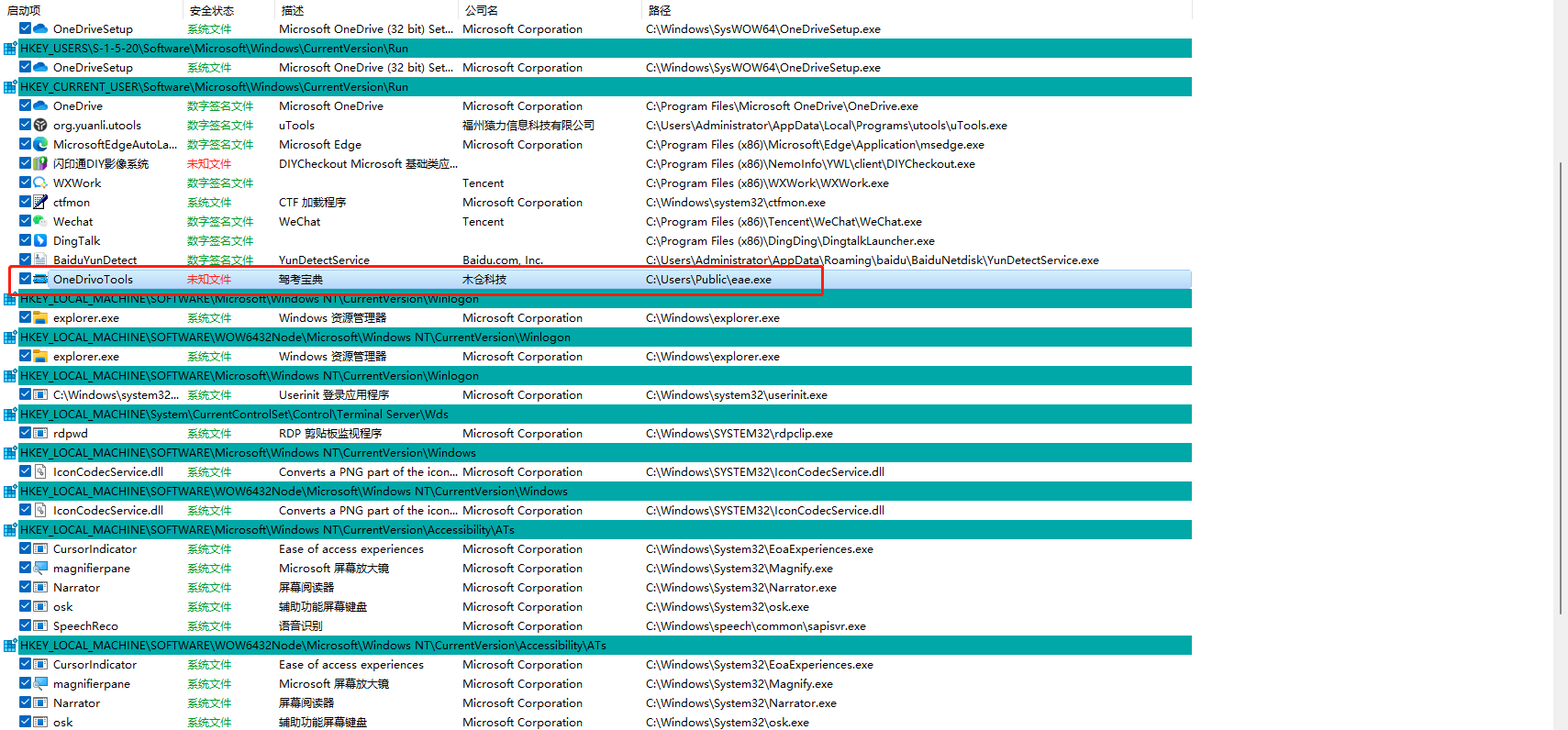Click the 描述 column header
This screenshot has width=1568, height=730.
pyautogui.click(x=367, y=10)
